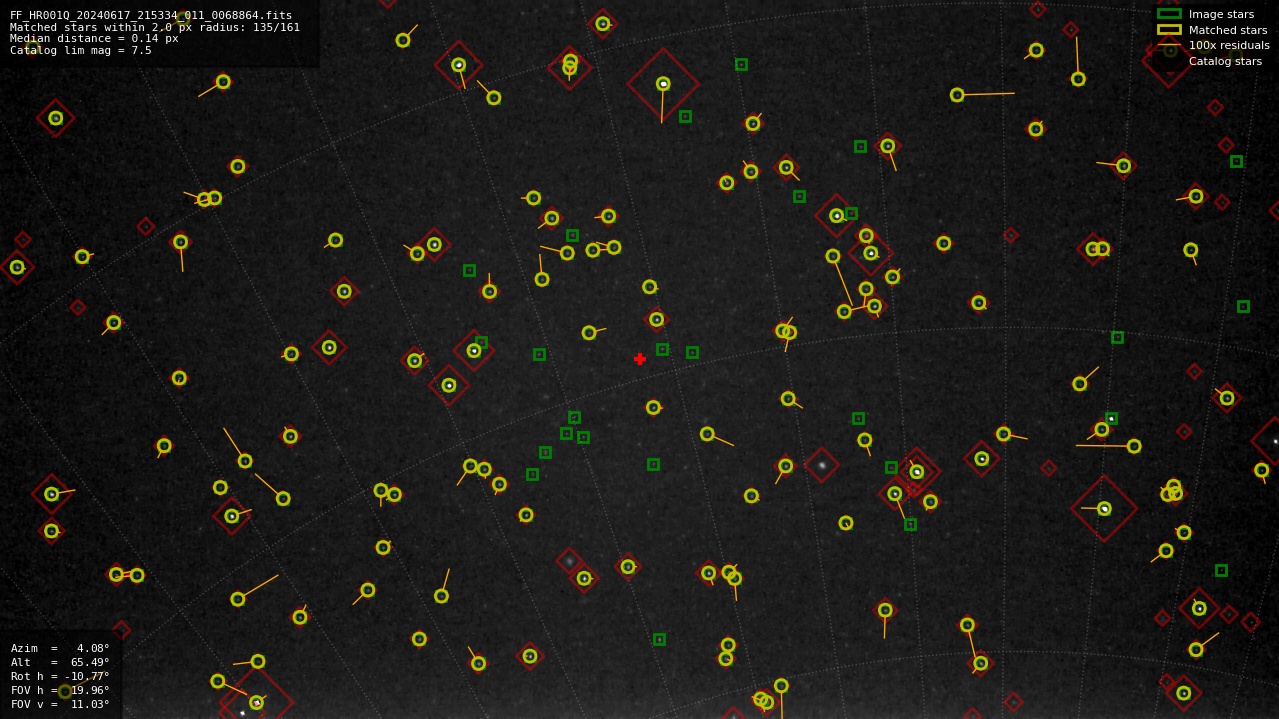Click the green Image stars legend box

(1169, 14)
